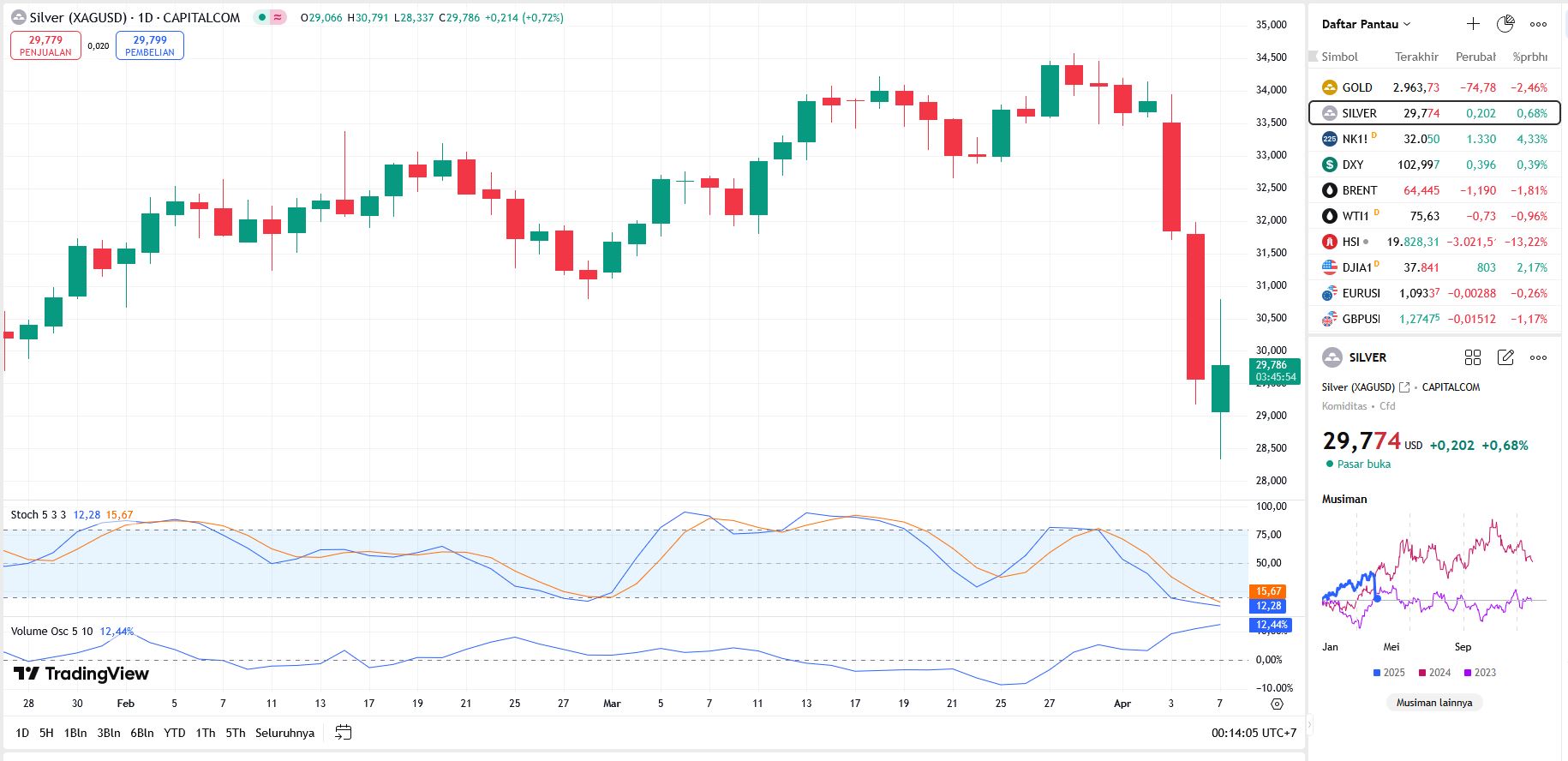
Task: Click the go-to-date calendar icon
Action: pyautogui.click(x=344, y=733)
